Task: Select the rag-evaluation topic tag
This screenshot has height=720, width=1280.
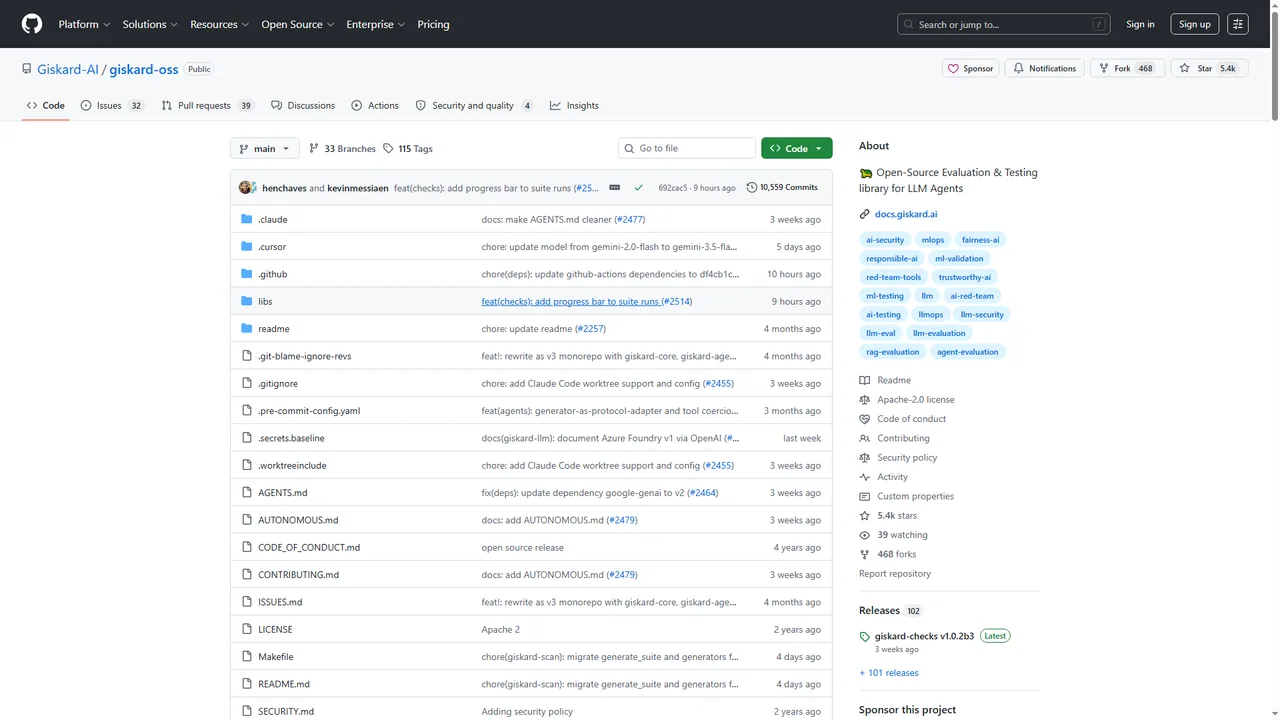Action: point(893,352)
